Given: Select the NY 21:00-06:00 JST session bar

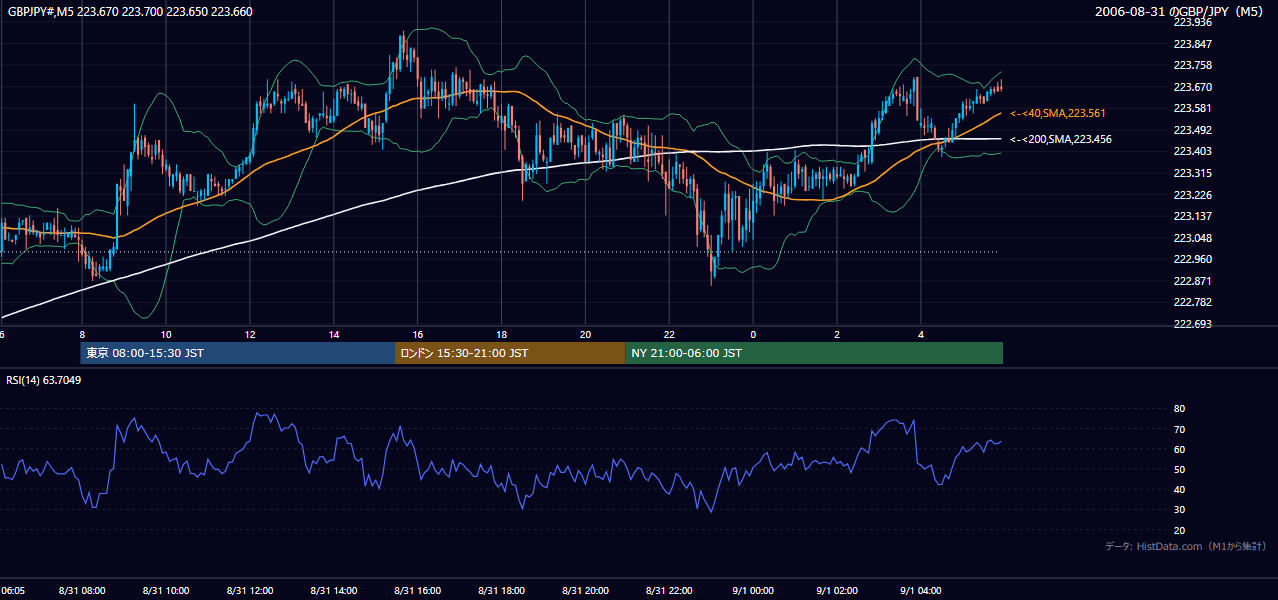Looking at the screenshot, I should click(814, 353).
